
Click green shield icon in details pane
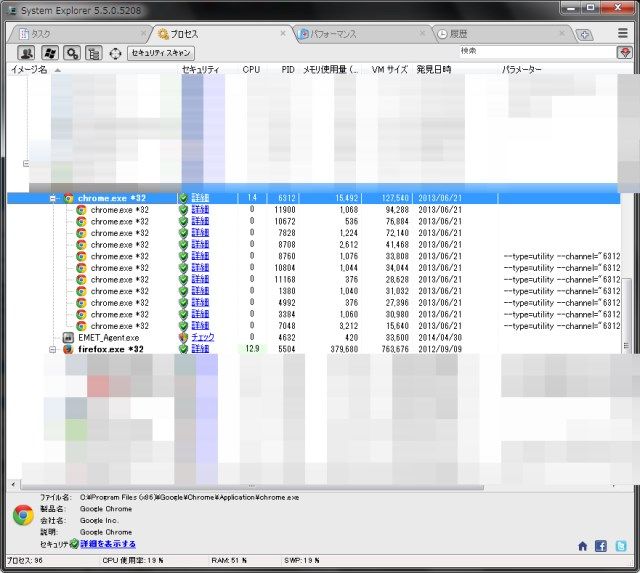74,544
